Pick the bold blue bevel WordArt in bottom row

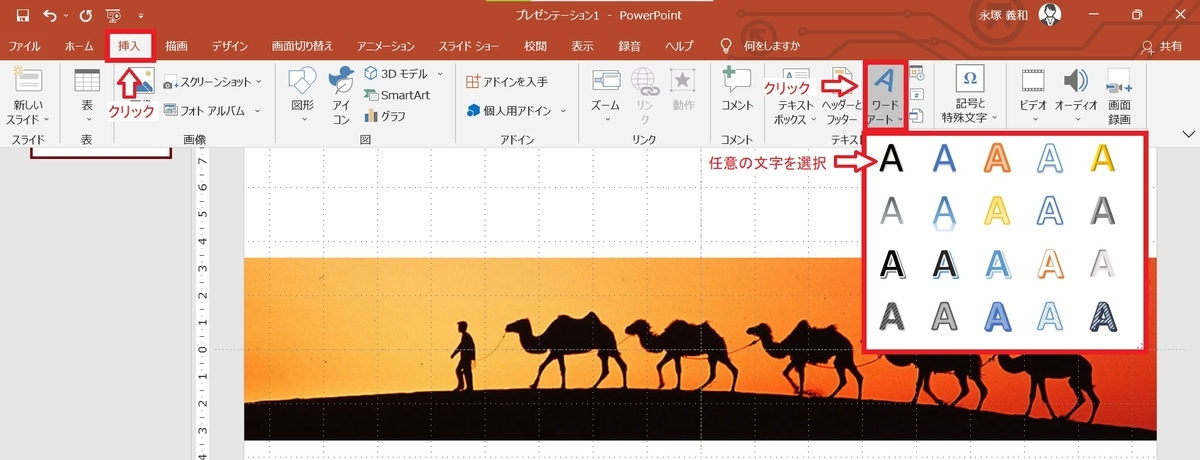point(999,316)
